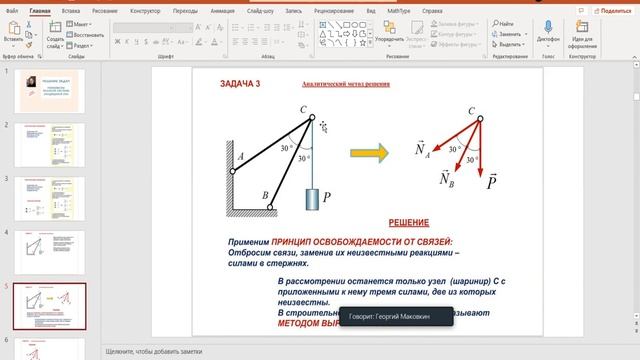640x360 pixels.
Task: Select the rectangle shape in shapes gallery
Action: 347,25
